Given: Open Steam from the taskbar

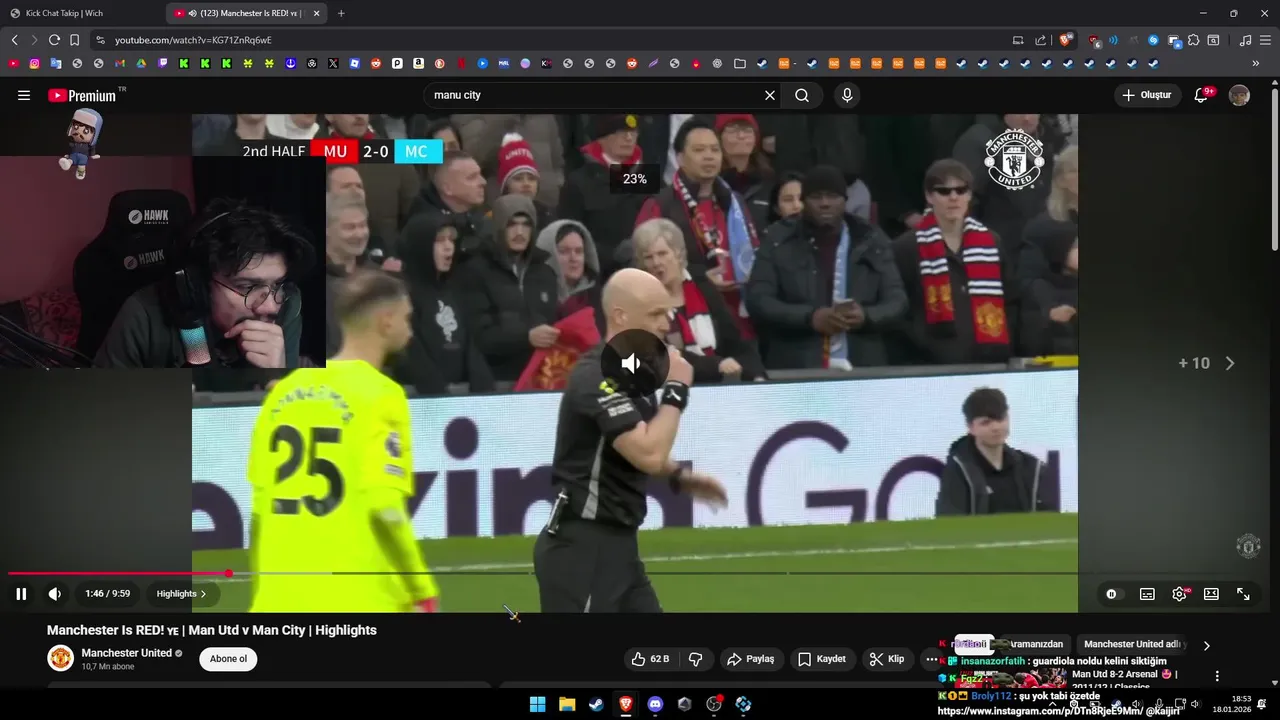Looking at the screenshot, I should tap(596, 704).
